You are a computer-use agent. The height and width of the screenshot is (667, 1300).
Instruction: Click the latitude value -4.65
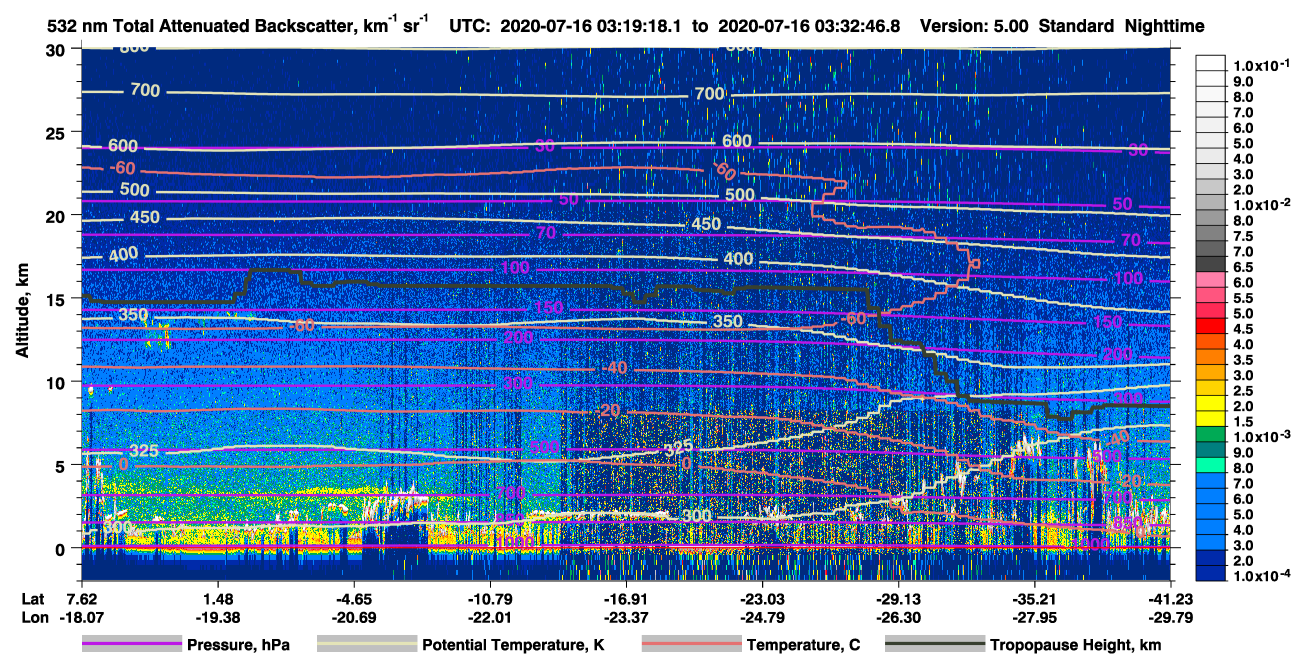click(x=353, y=599)
